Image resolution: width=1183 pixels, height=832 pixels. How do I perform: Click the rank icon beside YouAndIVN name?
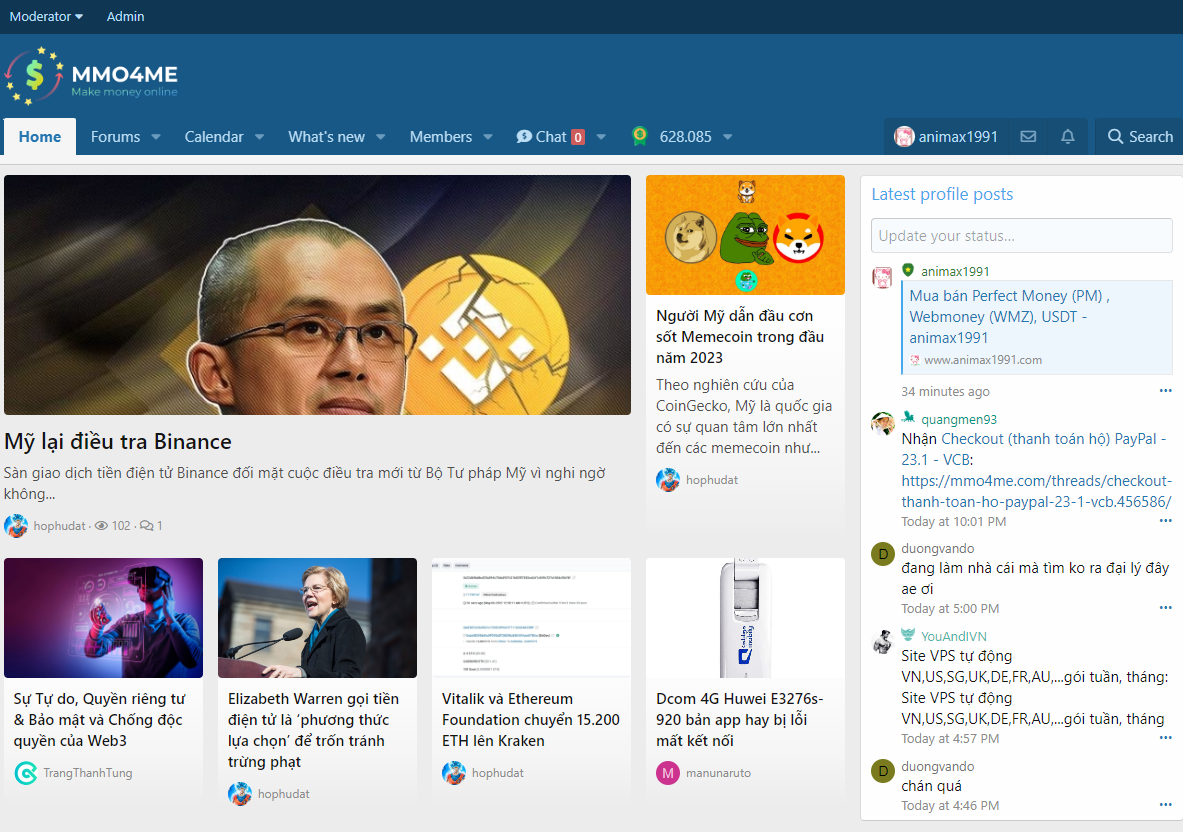908,635
